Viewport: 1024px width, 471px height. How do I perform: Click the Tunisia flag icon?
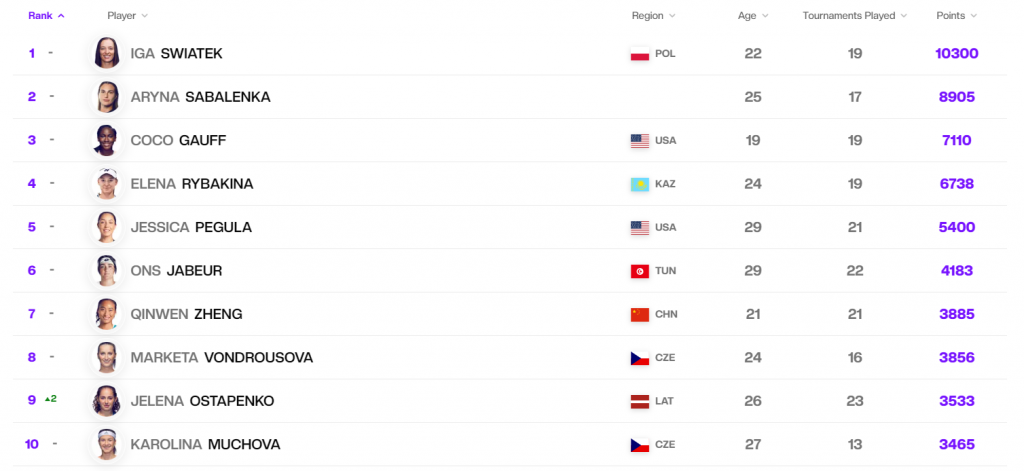(x=640, y=271)
